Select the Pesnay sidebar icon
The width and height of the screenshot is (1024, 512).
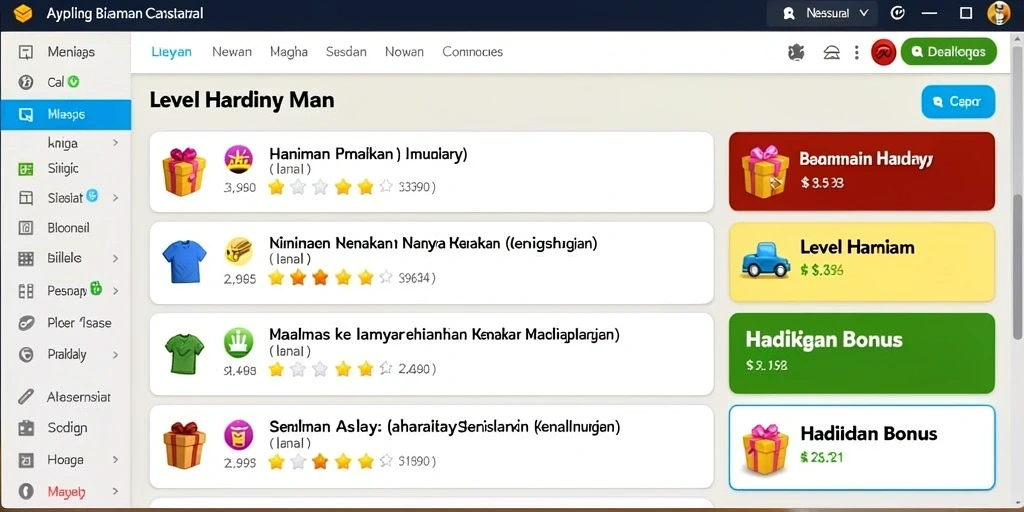point(25,291)
